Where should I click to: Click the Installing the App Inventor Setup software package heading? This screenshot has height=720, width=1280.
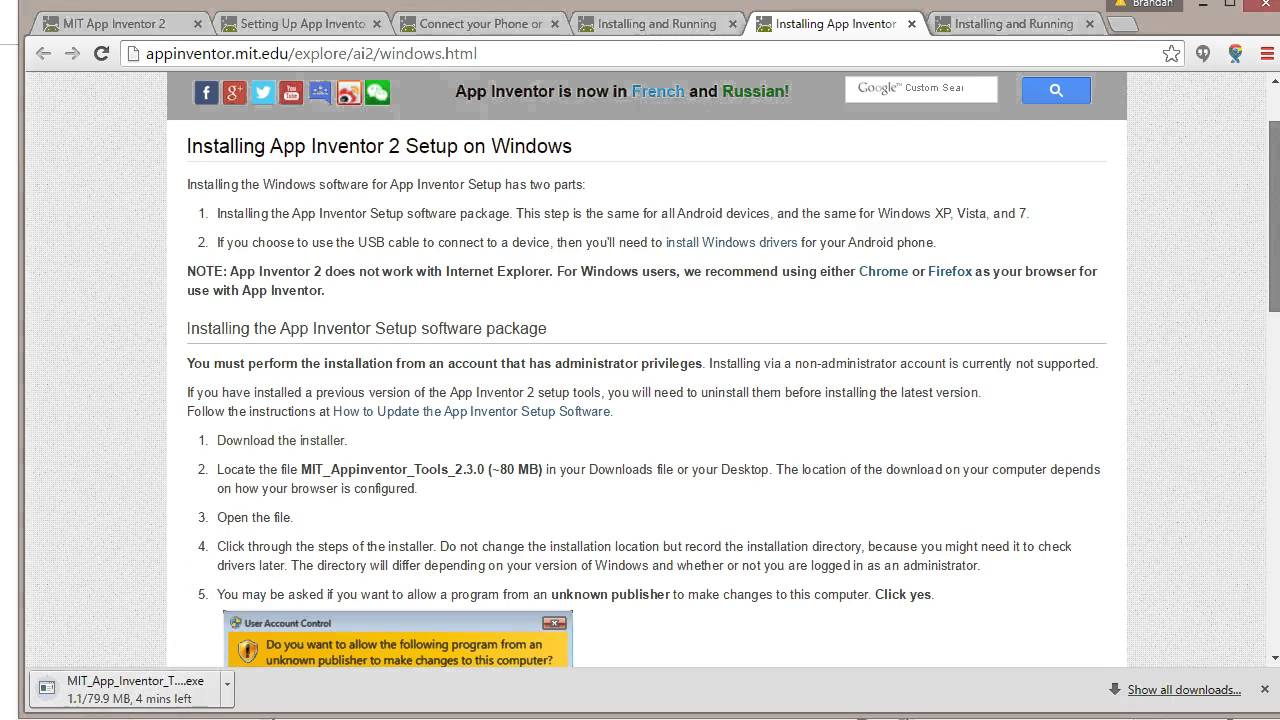(366, 328)
